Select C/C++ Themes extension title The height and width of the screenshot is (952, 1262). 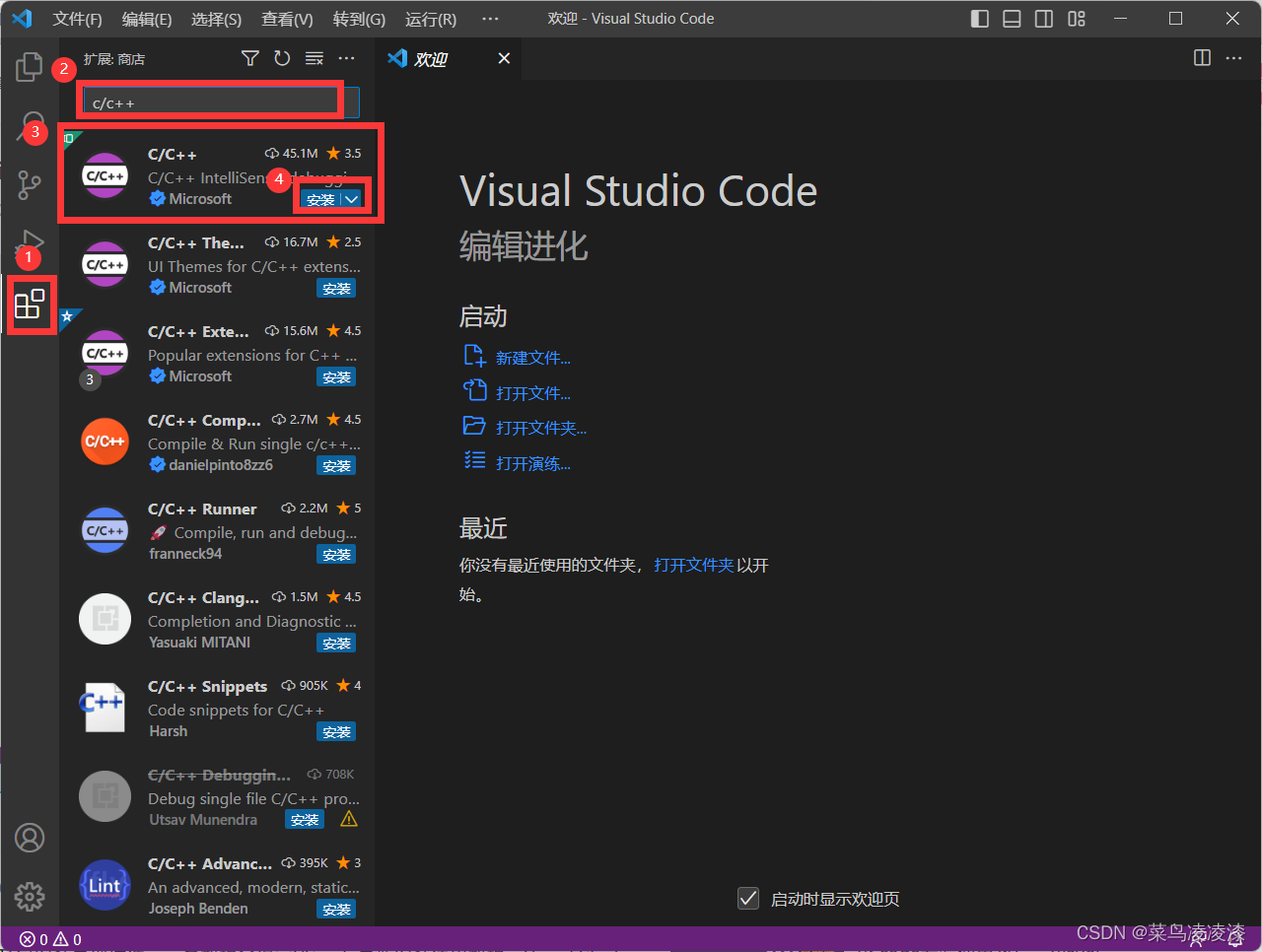point(196,242)
